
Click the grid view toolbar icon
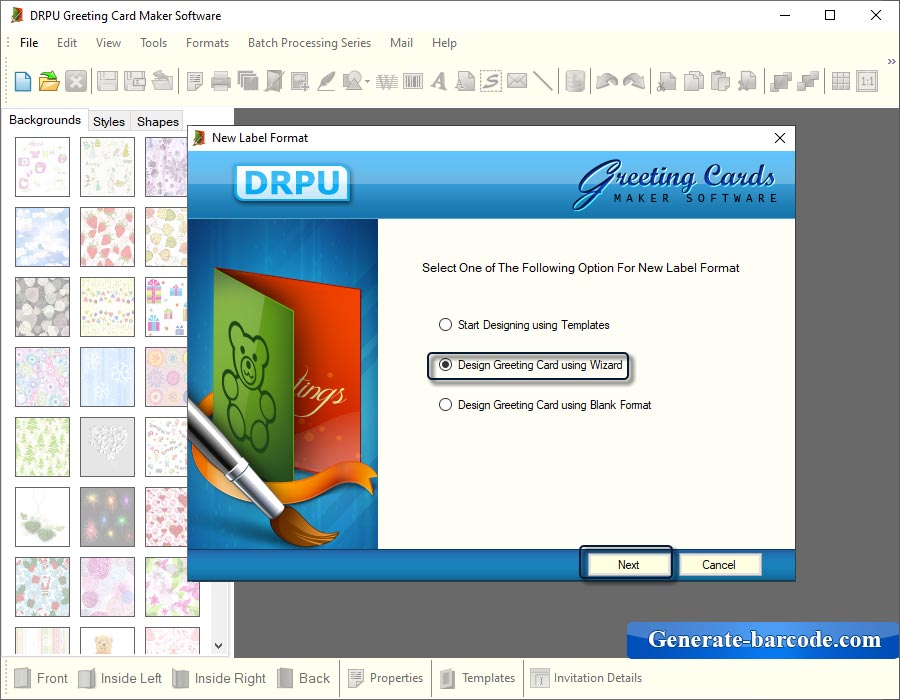tap(840, 81)
